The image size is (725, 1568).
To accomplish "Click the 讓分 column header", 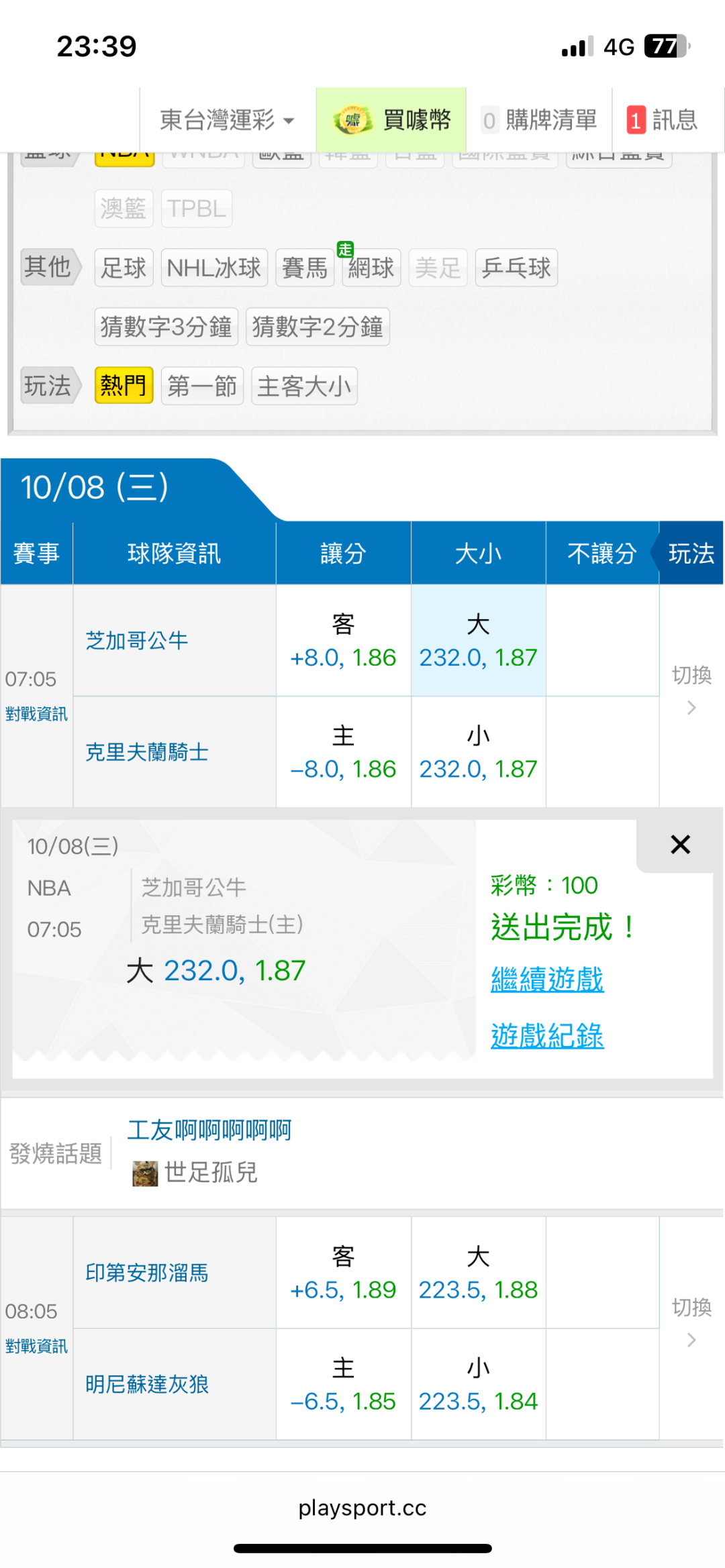I will pos(343,554).
